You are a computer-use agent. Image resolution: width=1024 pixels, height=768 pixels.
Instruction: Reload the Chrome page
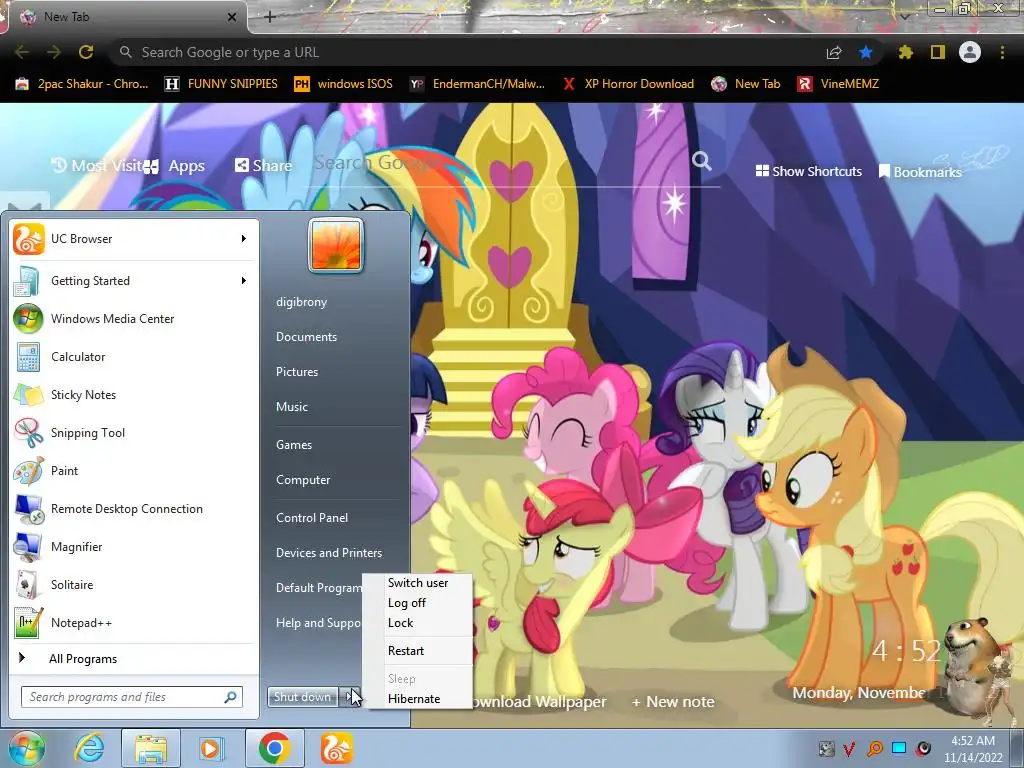(x=86, y=52)
